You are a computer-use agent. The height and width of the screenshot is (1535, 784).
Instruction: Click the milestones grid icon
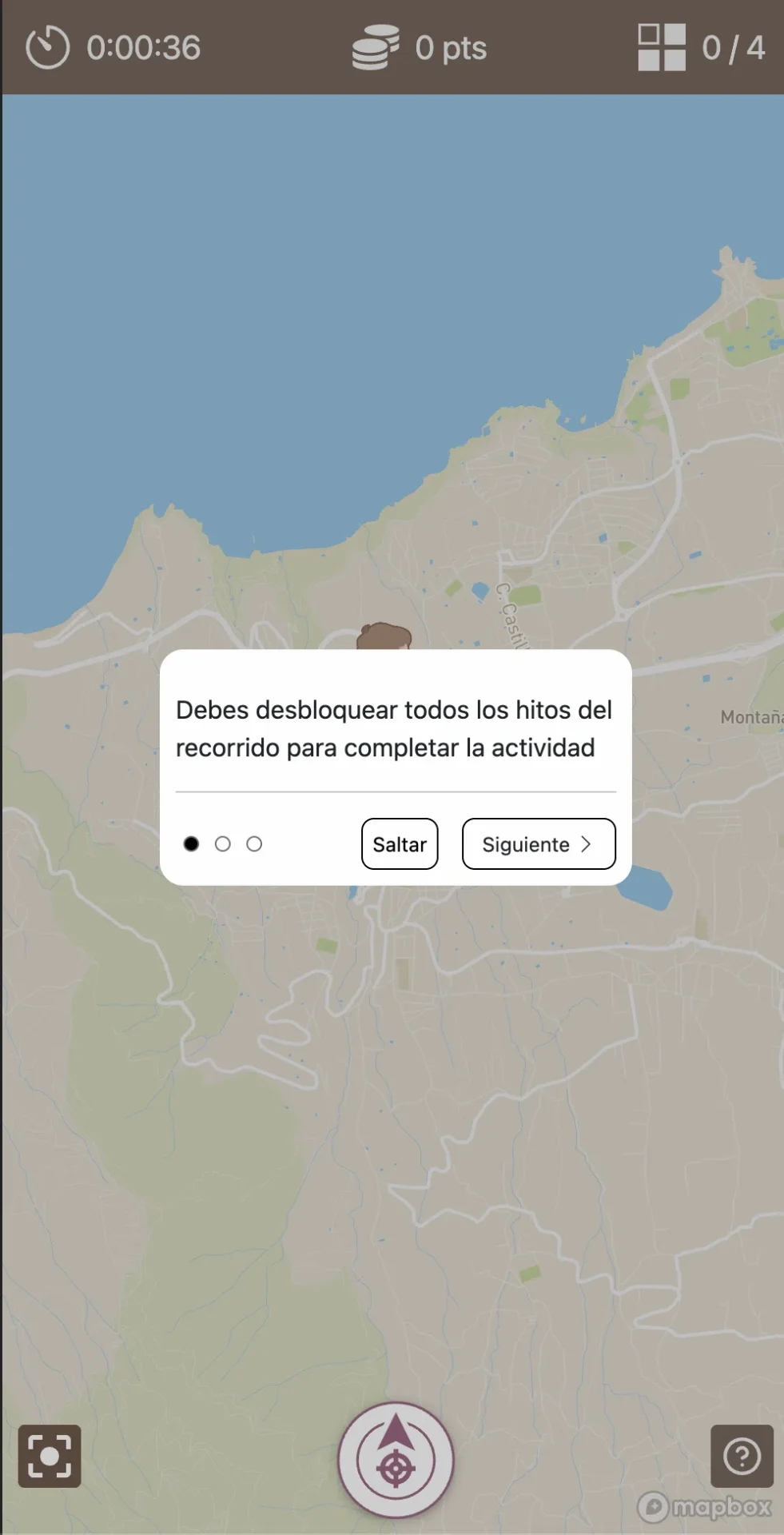[x=661, y=47]
